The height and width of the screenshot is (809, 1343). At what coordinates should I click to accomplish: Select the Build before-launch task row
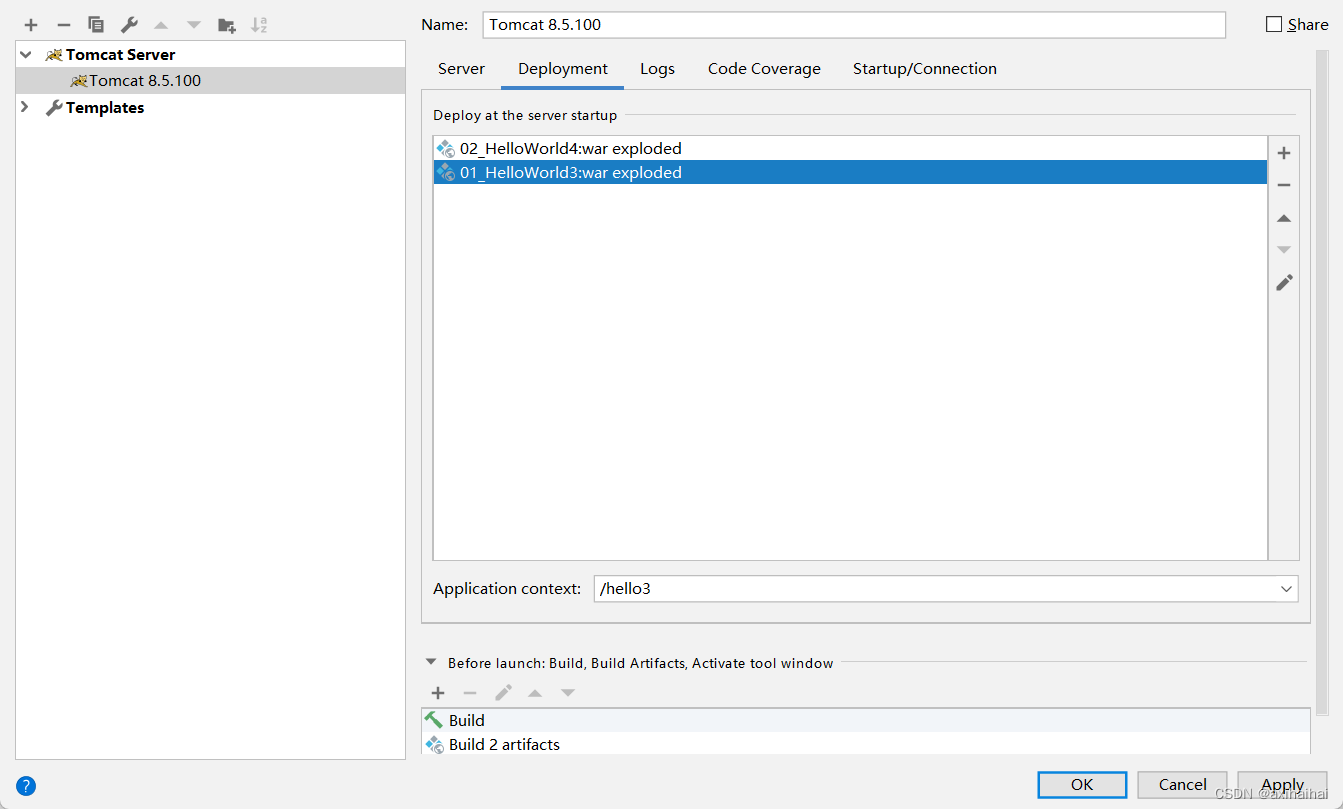tap(865, 720)
